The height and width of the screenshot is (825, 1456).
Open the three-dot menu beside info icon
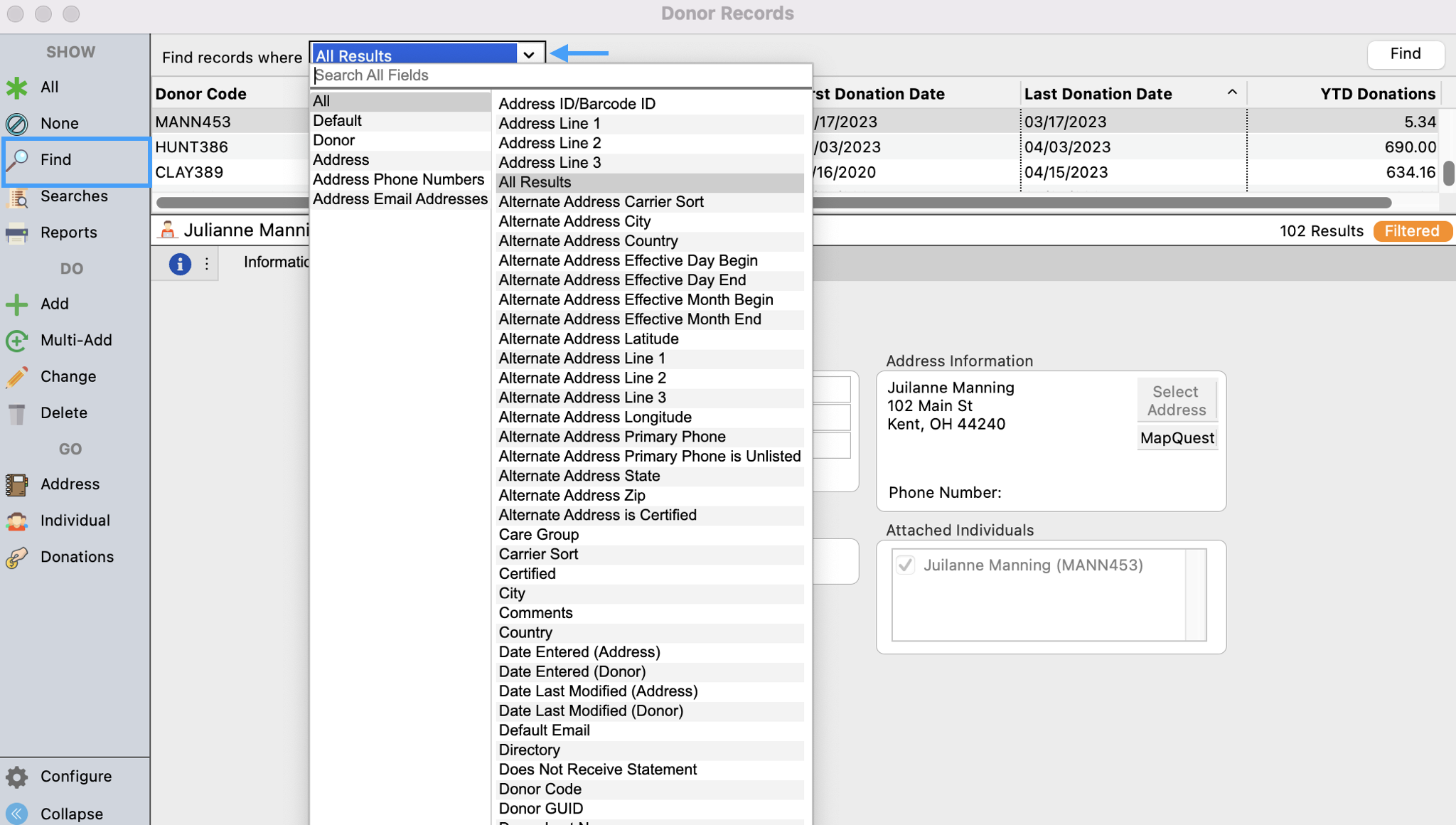tap(207, 264)
